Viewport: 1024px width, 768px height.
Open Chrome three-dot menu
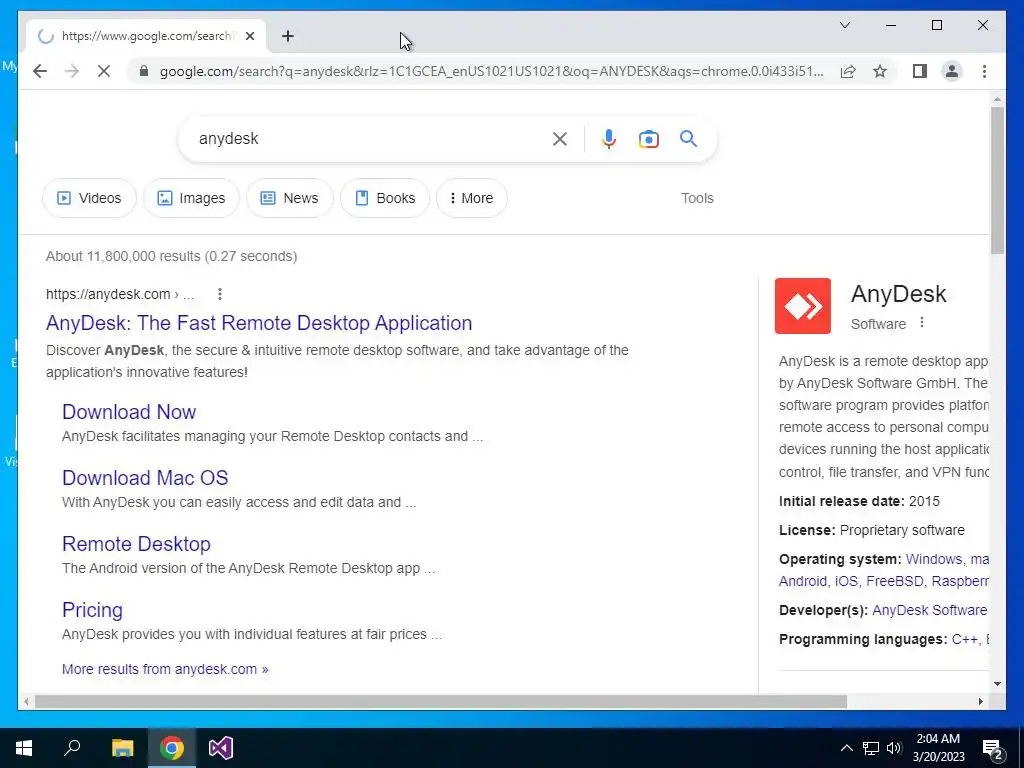point(984,71)
